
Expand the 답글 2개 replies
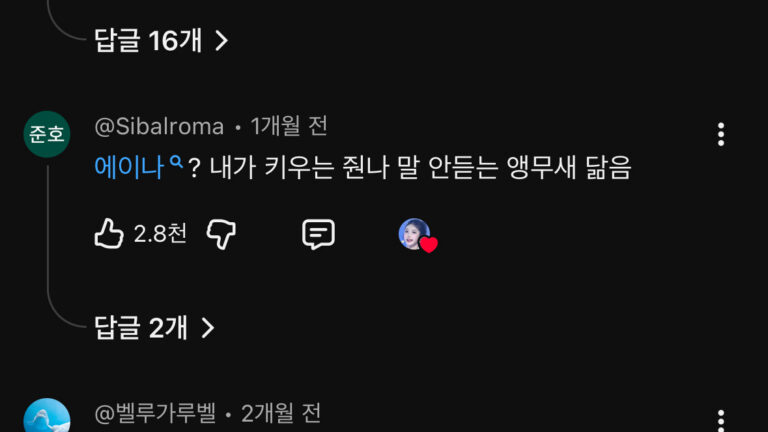click(154, 328)
